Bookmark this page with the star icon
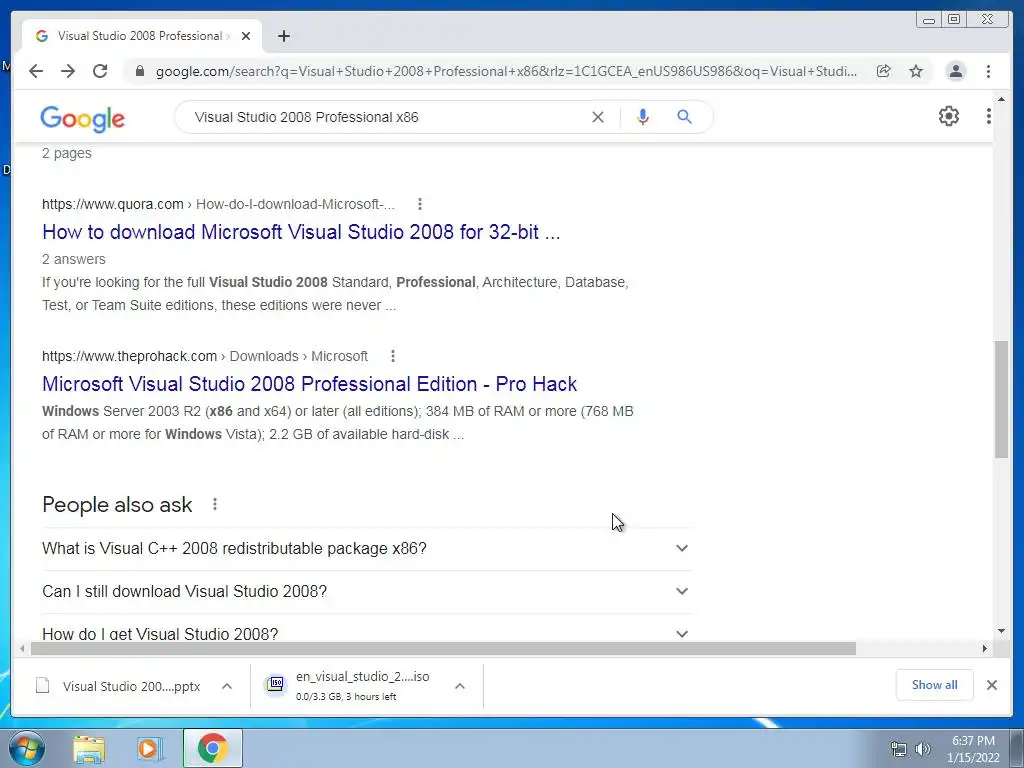The image size is (1024, 768). tap(916, 71)
